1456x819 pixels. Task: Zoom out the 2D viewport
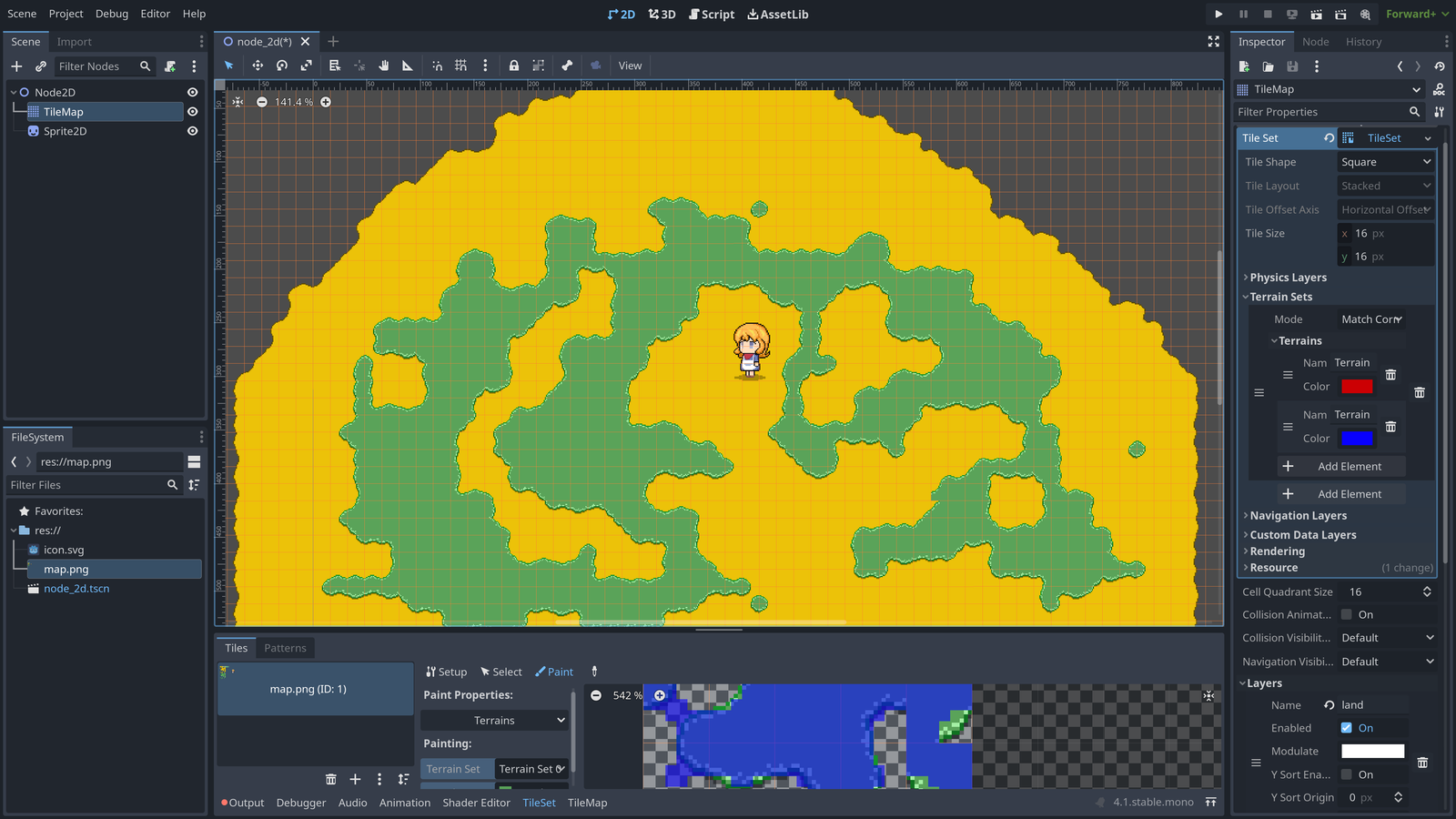point(262,102)
